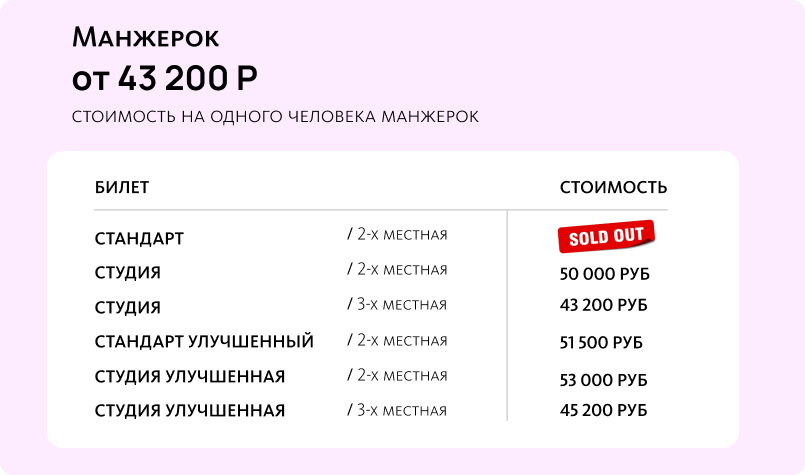Click the 53 000 руб price

pyautogui.click(x=604, y=380)
